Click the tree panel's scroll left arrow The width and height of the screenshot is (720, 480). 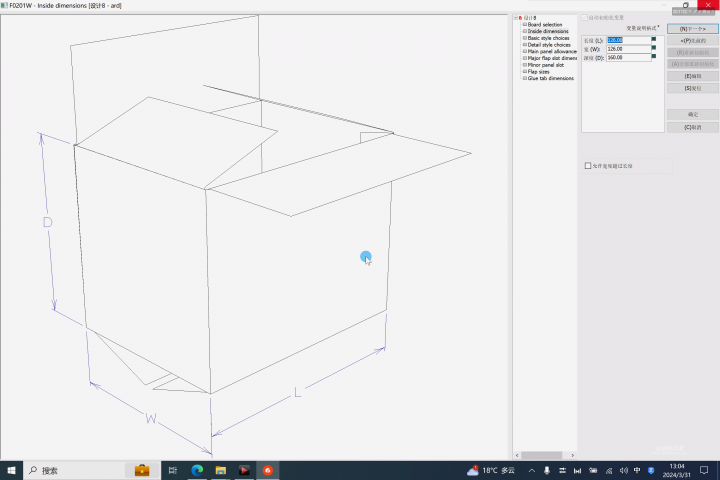[x=517, y=455]
